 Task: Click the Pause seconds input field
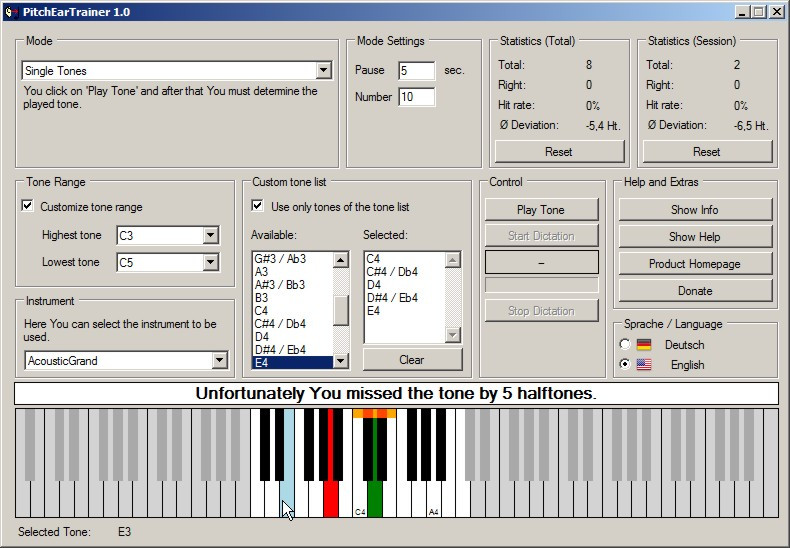click(417, 71)
